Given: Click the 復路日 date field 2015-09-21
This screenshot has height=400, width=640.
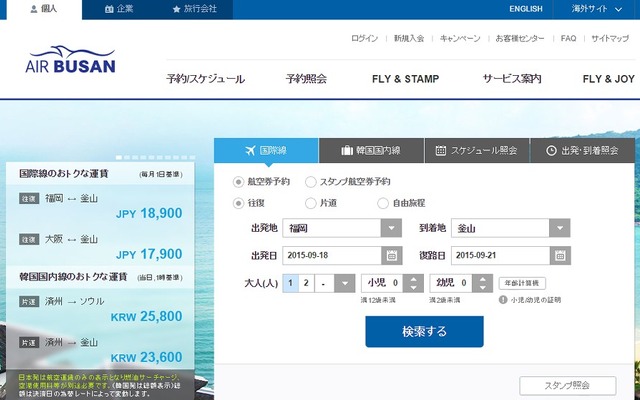Looking at the screenshot, I should coord(500,256).
